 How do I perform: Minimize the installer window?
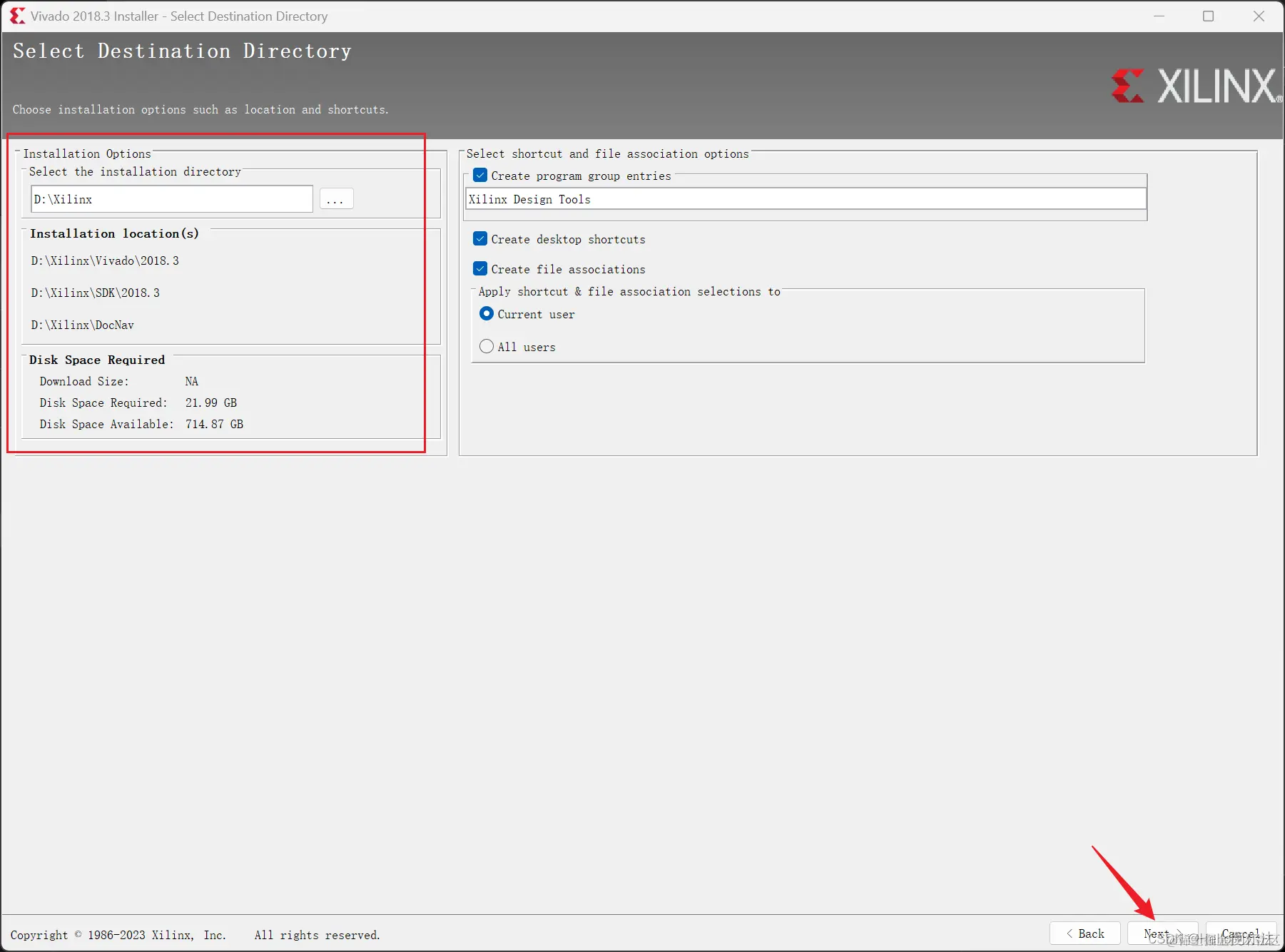click(x=1159, y=16)
